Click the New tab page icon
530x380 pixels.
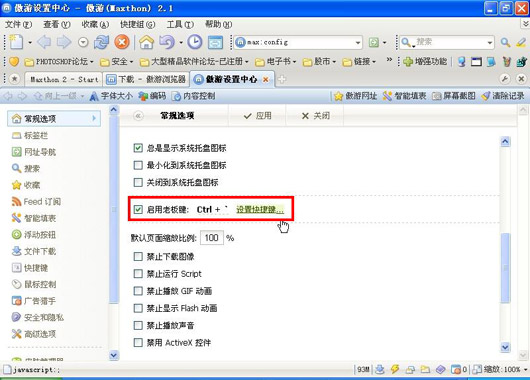point(16,42)
